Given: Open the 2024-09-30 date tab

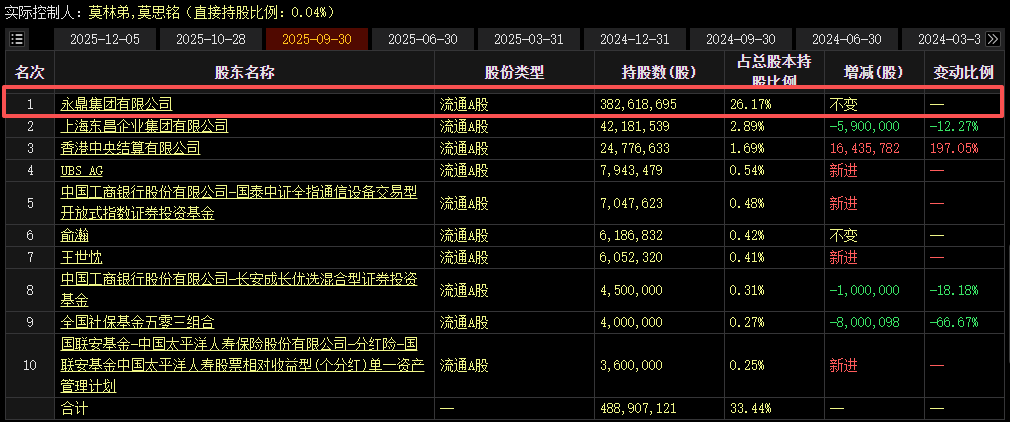Looking at the screenshot, I should click(741, 39).
